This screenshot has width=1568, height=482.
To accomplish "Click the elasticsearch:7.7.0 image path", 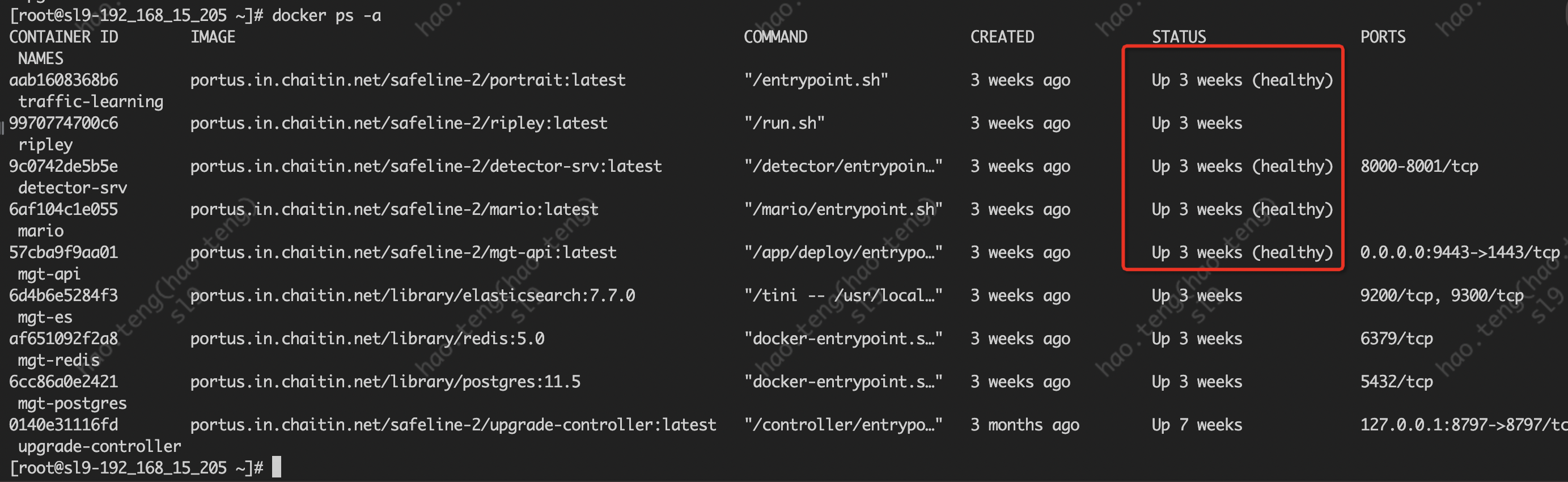I will 412,296.
